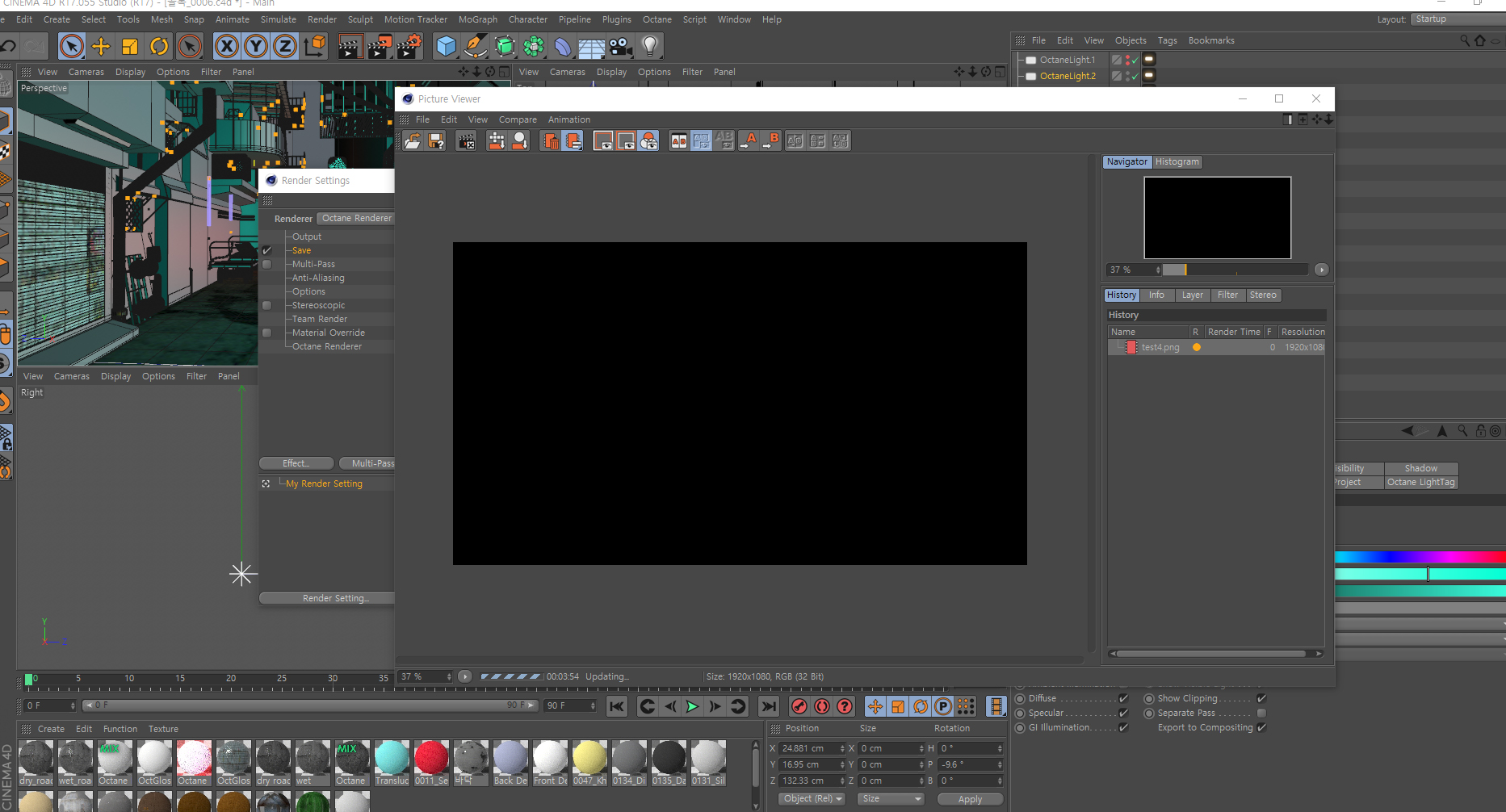The height and width of the screenshot is (812, 1506).
Task: Open the Startup layout dropdown
Action: (1458, 19)
